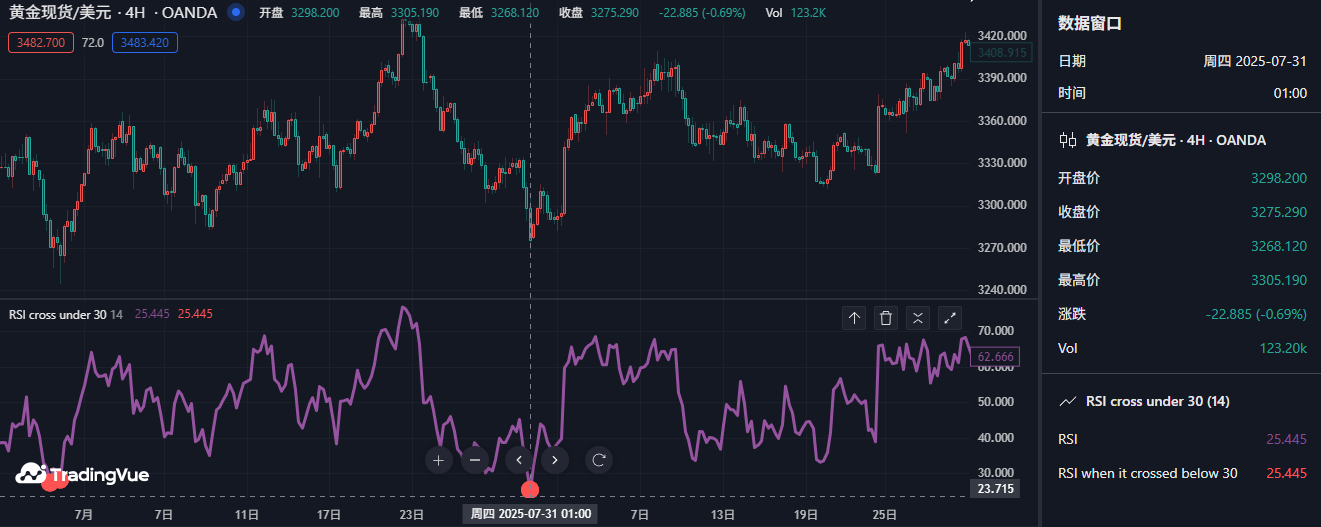Click the red sell price 3482.700 button
The image size is (1321, 527).
coord(41,43)
